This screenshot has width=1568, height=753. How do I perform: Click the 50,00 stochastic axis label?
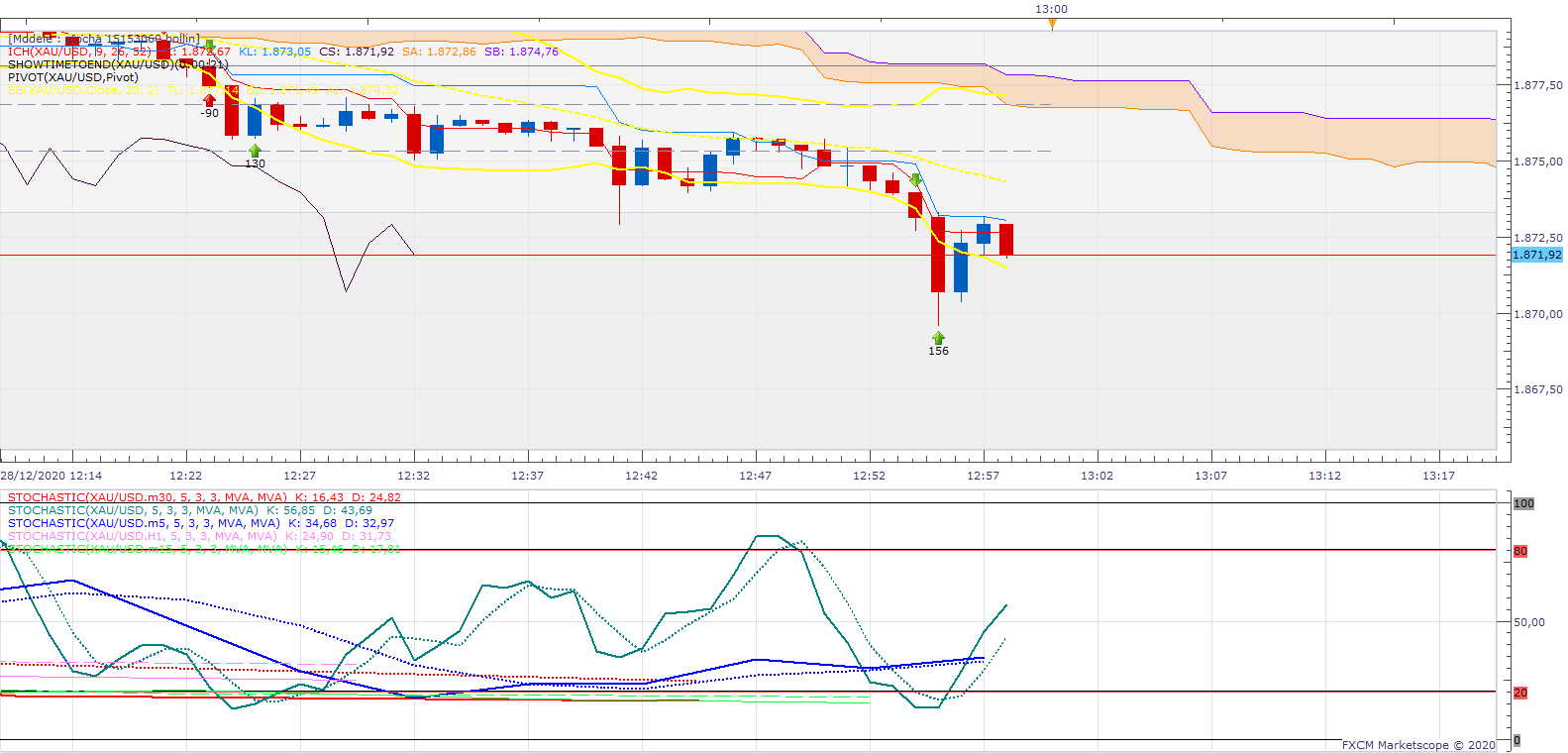coord(1529,622)
